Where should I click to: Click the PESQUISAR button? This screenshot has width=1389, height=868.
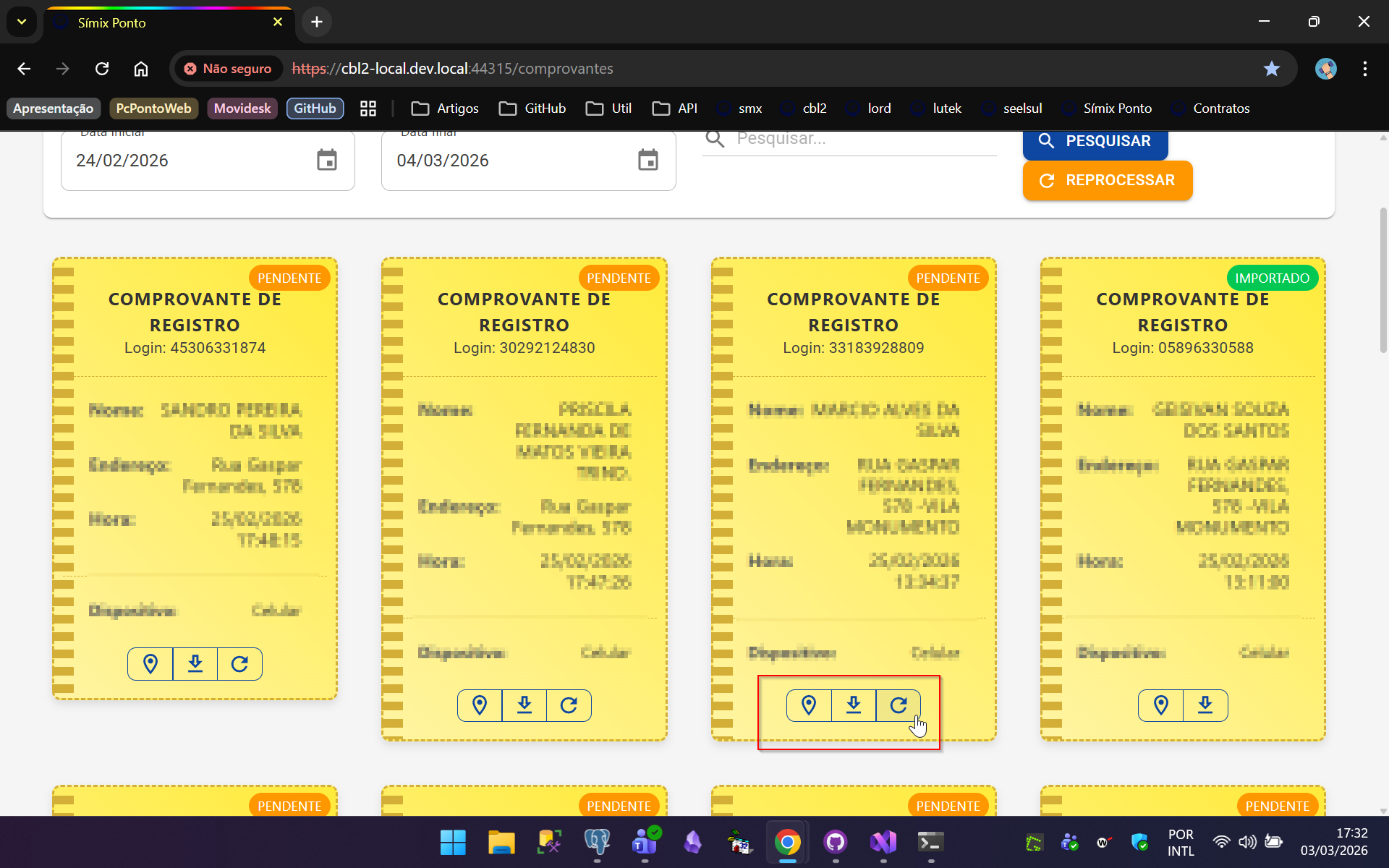[1095, 143]
